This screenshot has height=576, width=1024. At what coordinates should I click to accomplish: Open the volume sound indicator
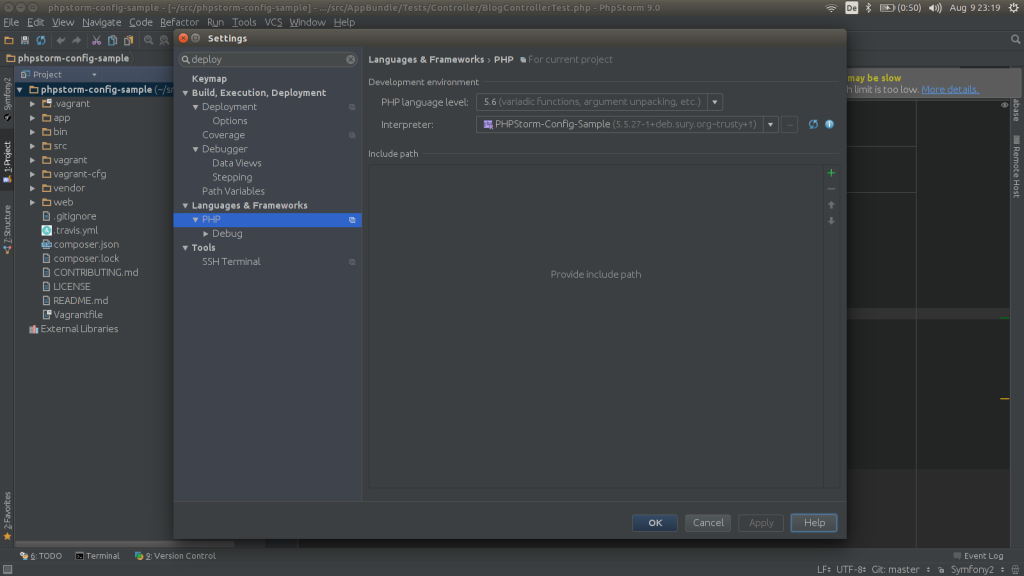pos(935,8)
